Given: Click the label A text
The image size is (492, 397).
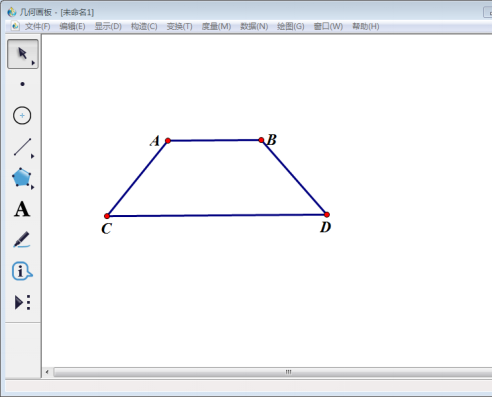Looking at the screenshot, I should coord(155,141).
